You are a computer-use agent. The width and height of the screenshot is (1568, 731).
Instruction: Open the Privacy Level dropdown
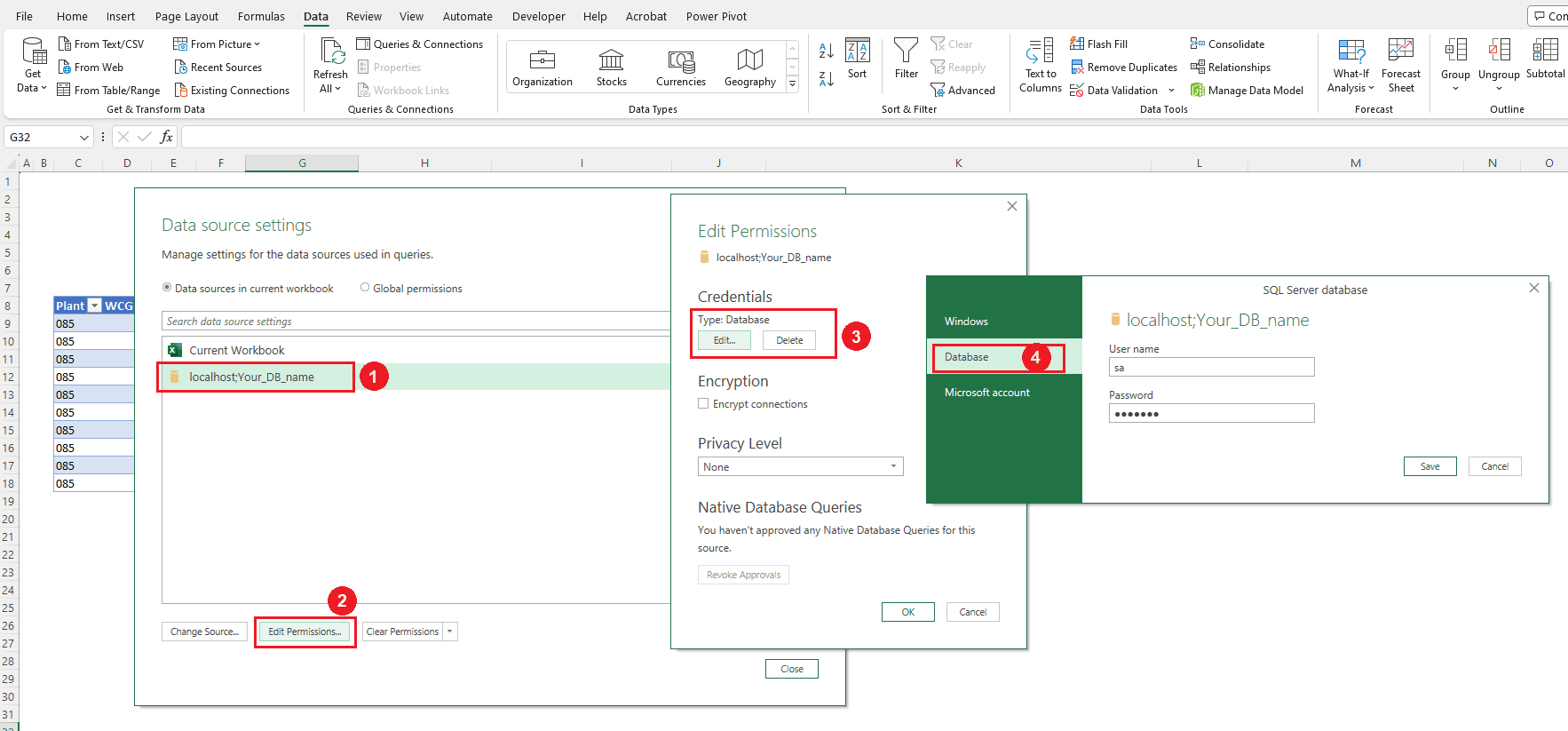pos(800,466)
